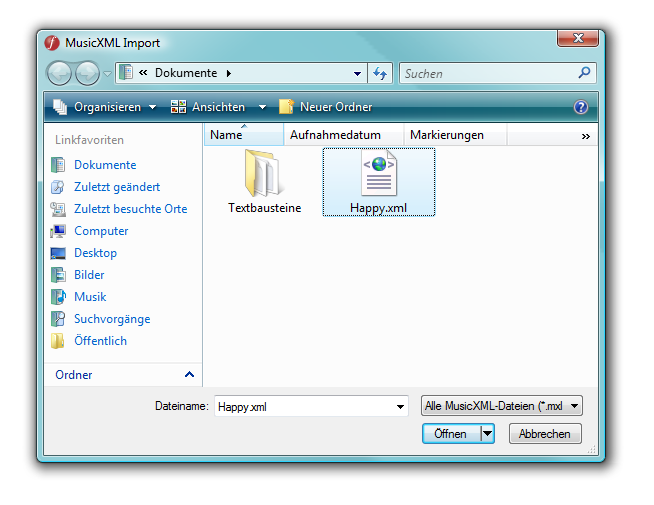Open the MusicXML file type filter dropdown
Screen dimensions: 654x505
point(502,406)
